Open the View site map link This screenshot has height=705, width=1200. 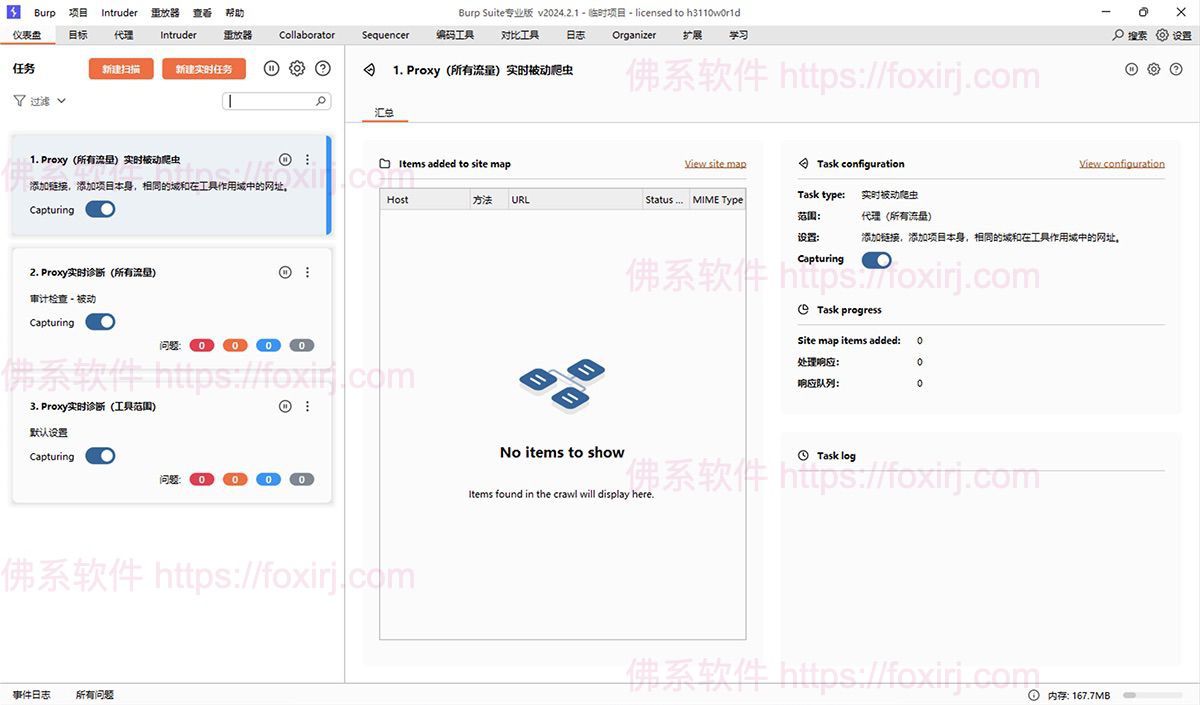715,164
